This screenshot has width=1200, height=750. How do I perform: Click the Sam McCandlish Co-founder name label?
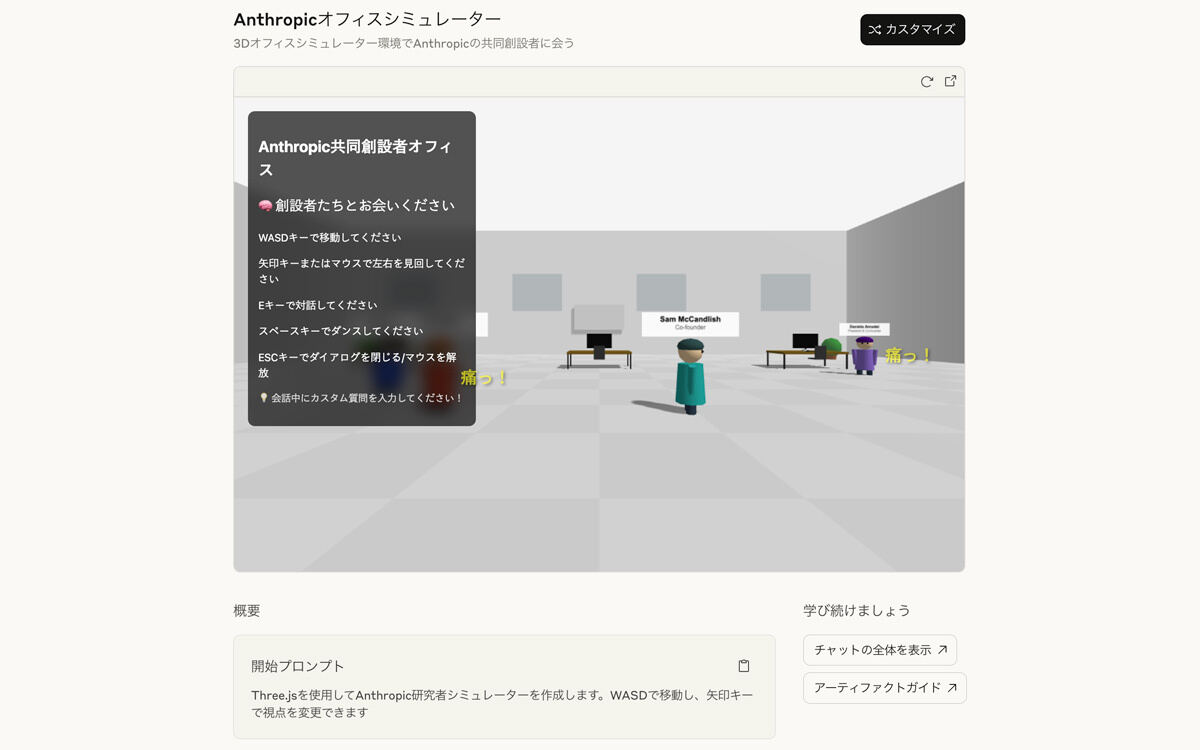click(x=690, y=323)
